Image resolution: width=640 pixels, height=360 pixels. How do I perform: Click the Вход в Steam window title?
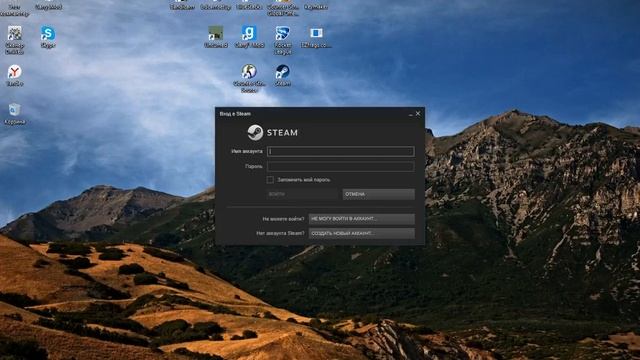coord(235,113)
